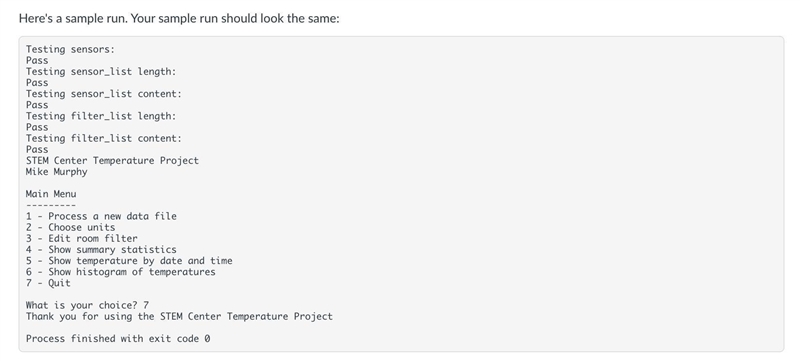Click the 'STEM Center Temperature Project' title line
The height and width of the screenshot is (361, 800).
click(x=112, y=161)
